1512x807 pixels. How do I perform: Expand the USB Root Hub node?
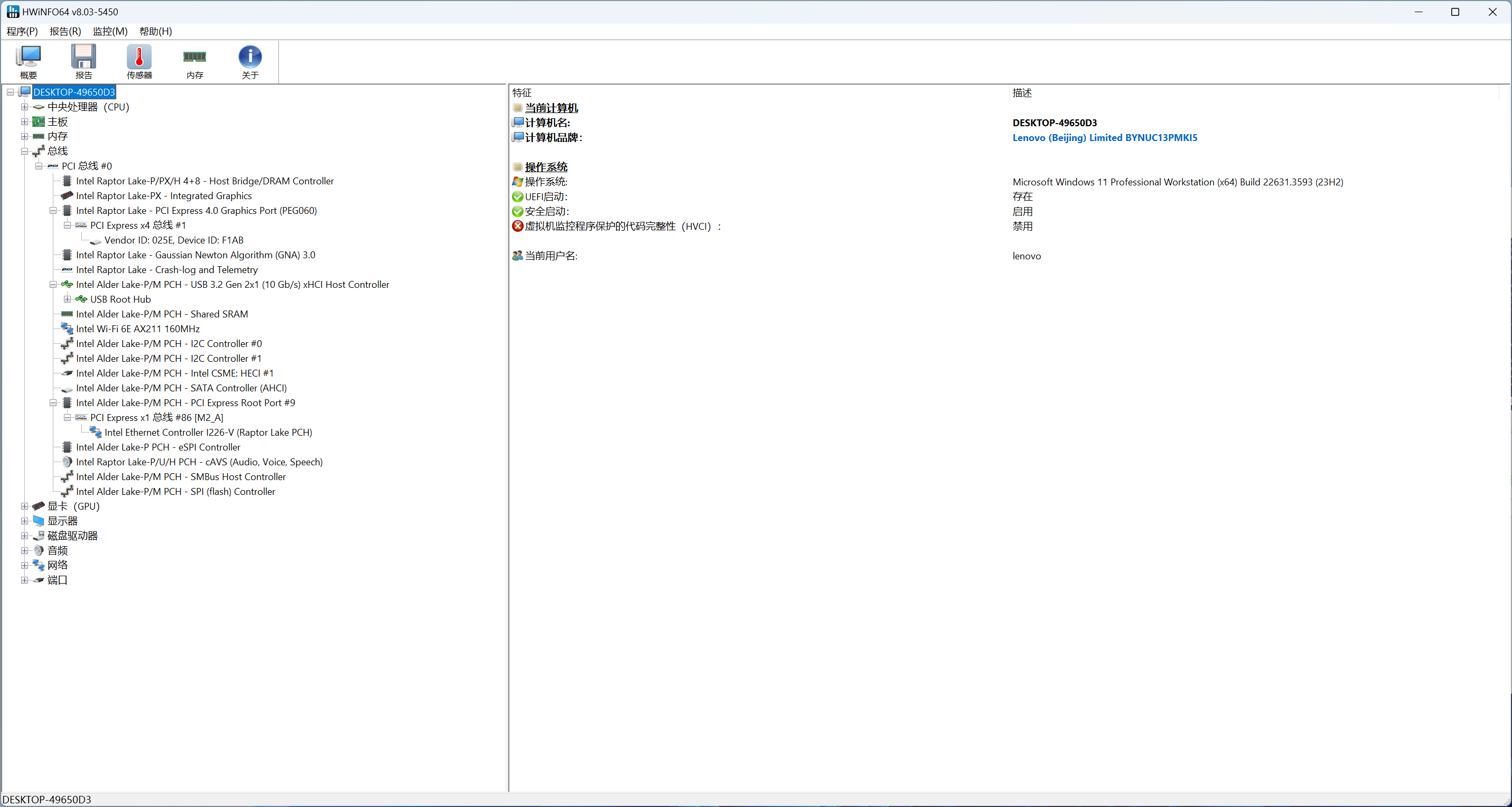click(68, 299)
